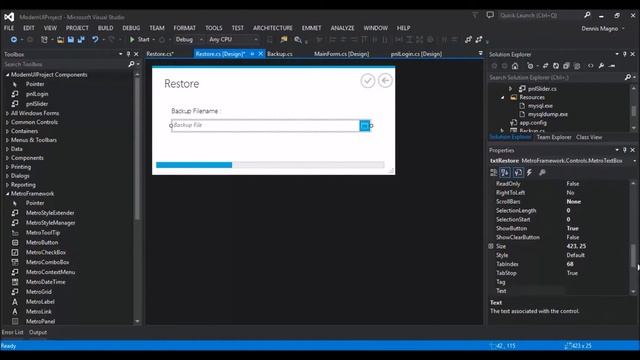Viewport: 640px width, 360px height.
Task: Expand the pnlSlider.cs node
Action: coord(510,89)
